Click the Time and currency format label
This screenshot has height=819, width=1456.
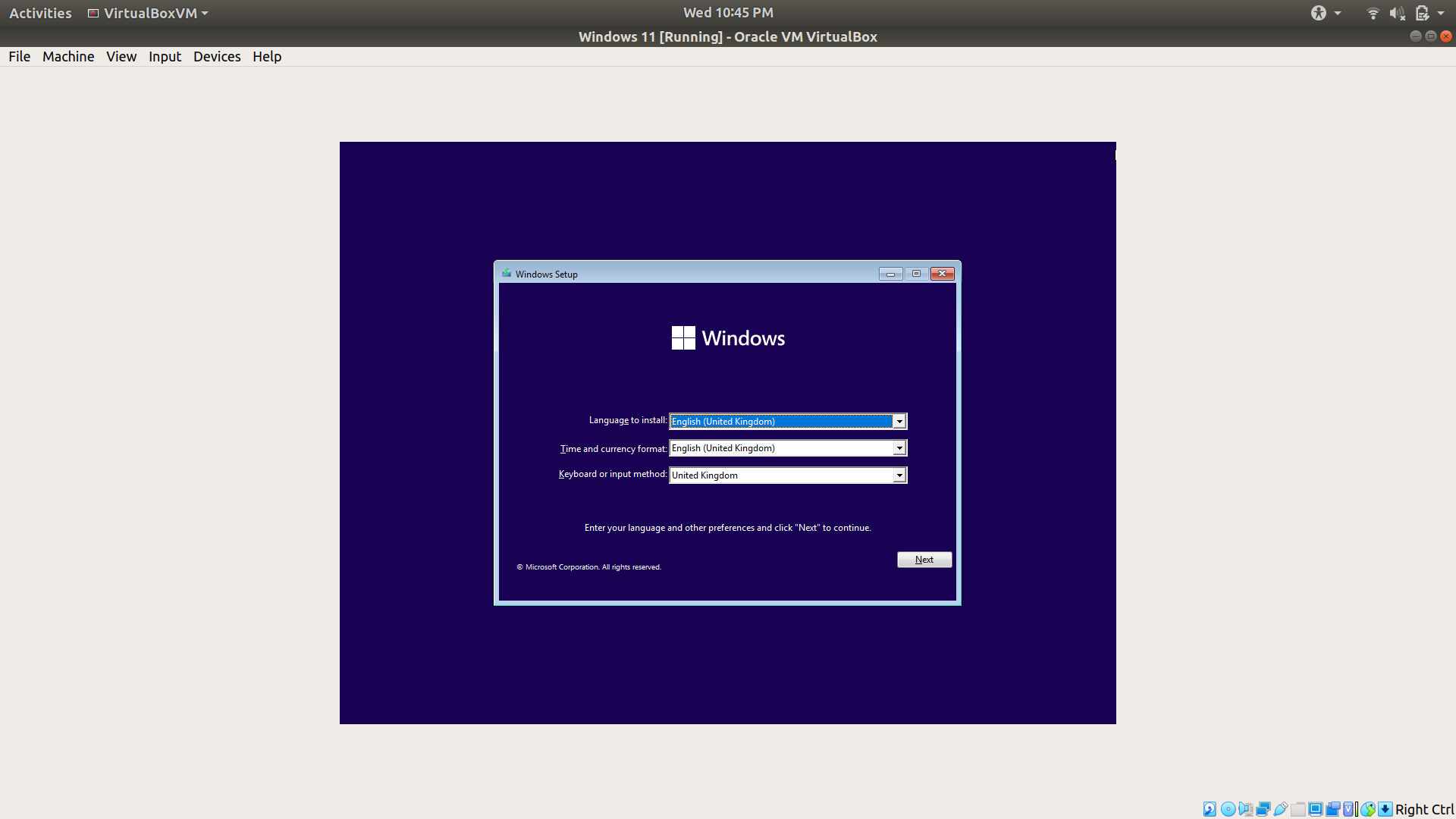(x=613, y=449)
